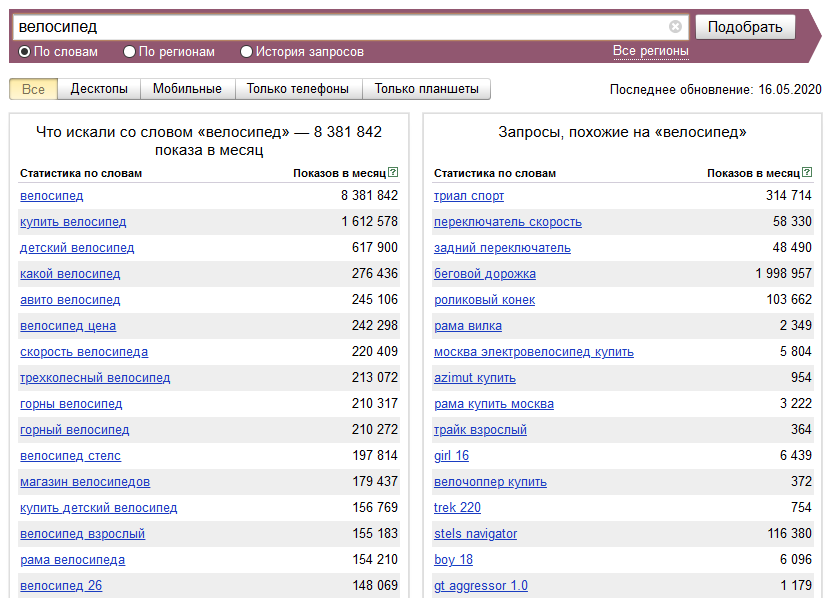Open statistics for купить велосипед
Screen dimensions: 829x598
73,222
